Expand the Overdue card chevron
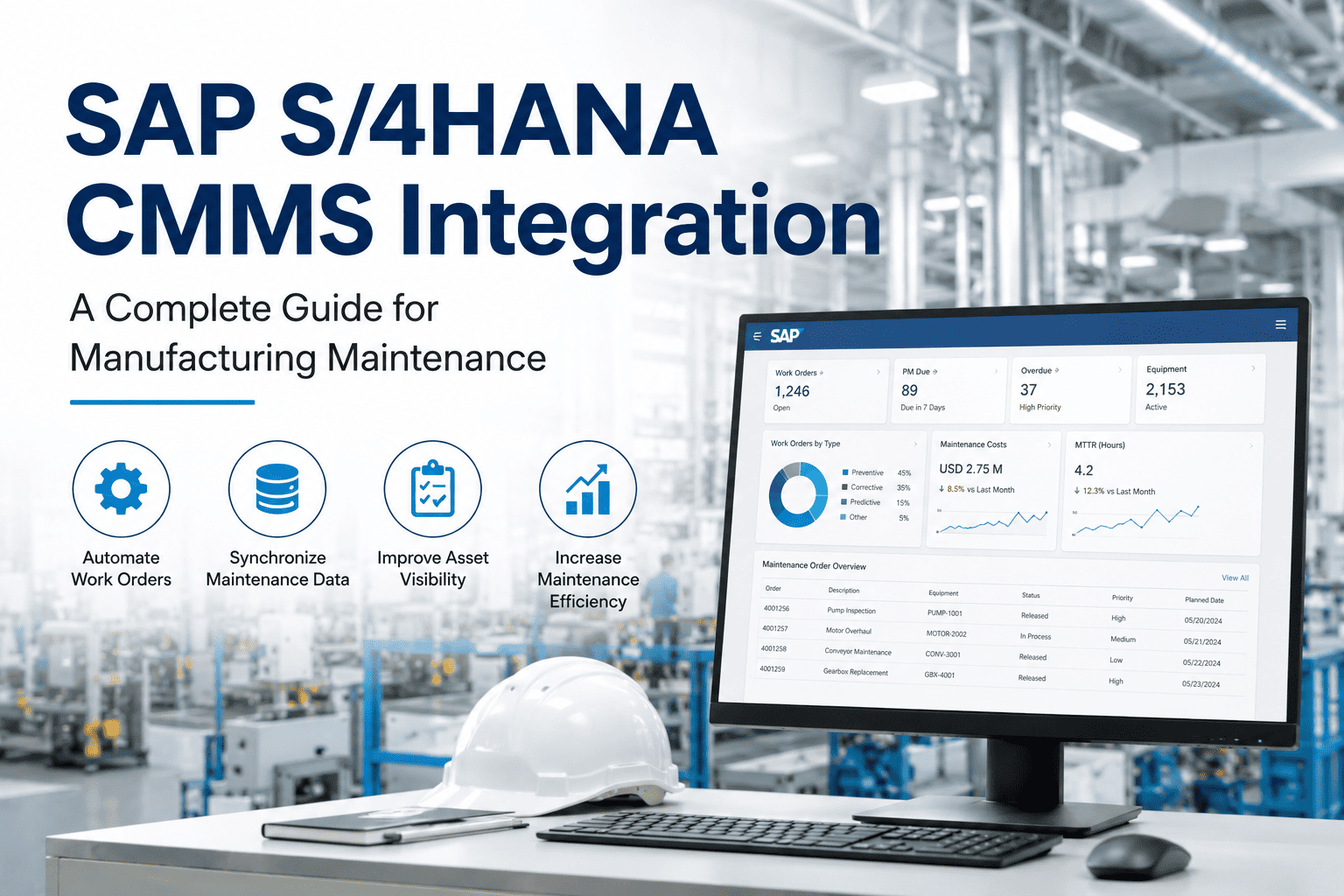The image size is (1344, 896). [x=1120, y=369]
